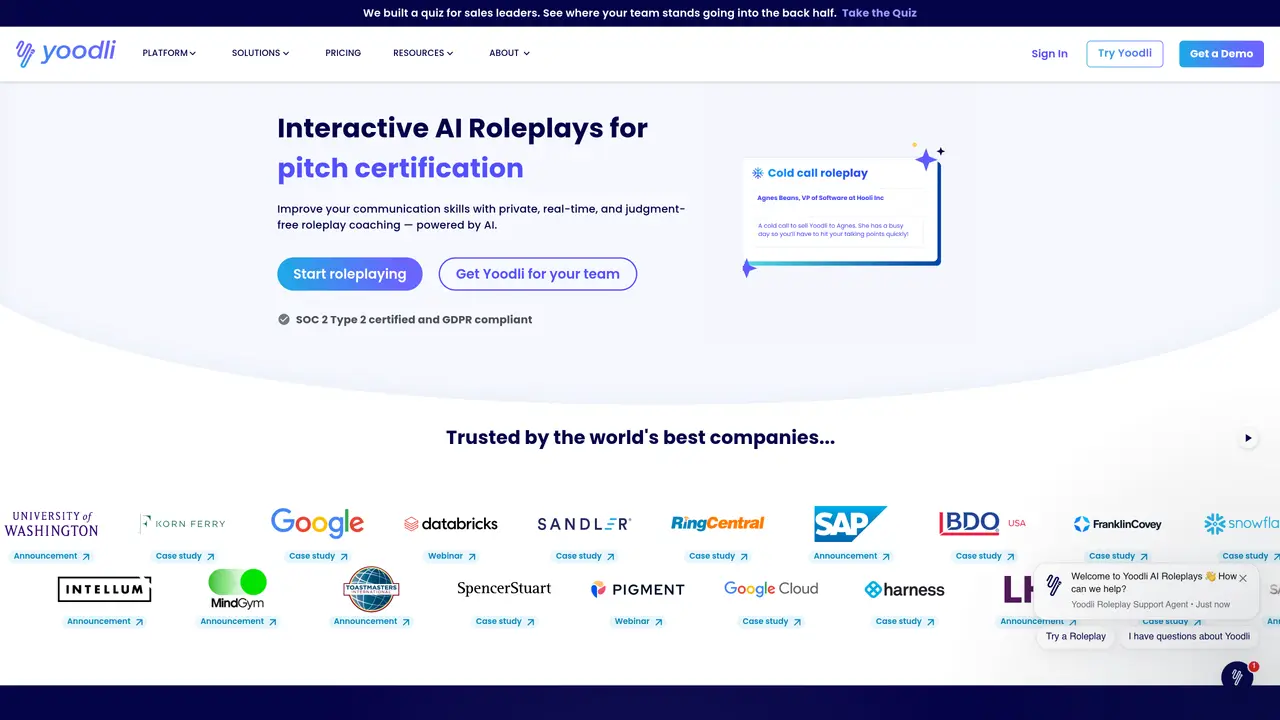
Task: Expand the About menu
Action: (509, 53)
